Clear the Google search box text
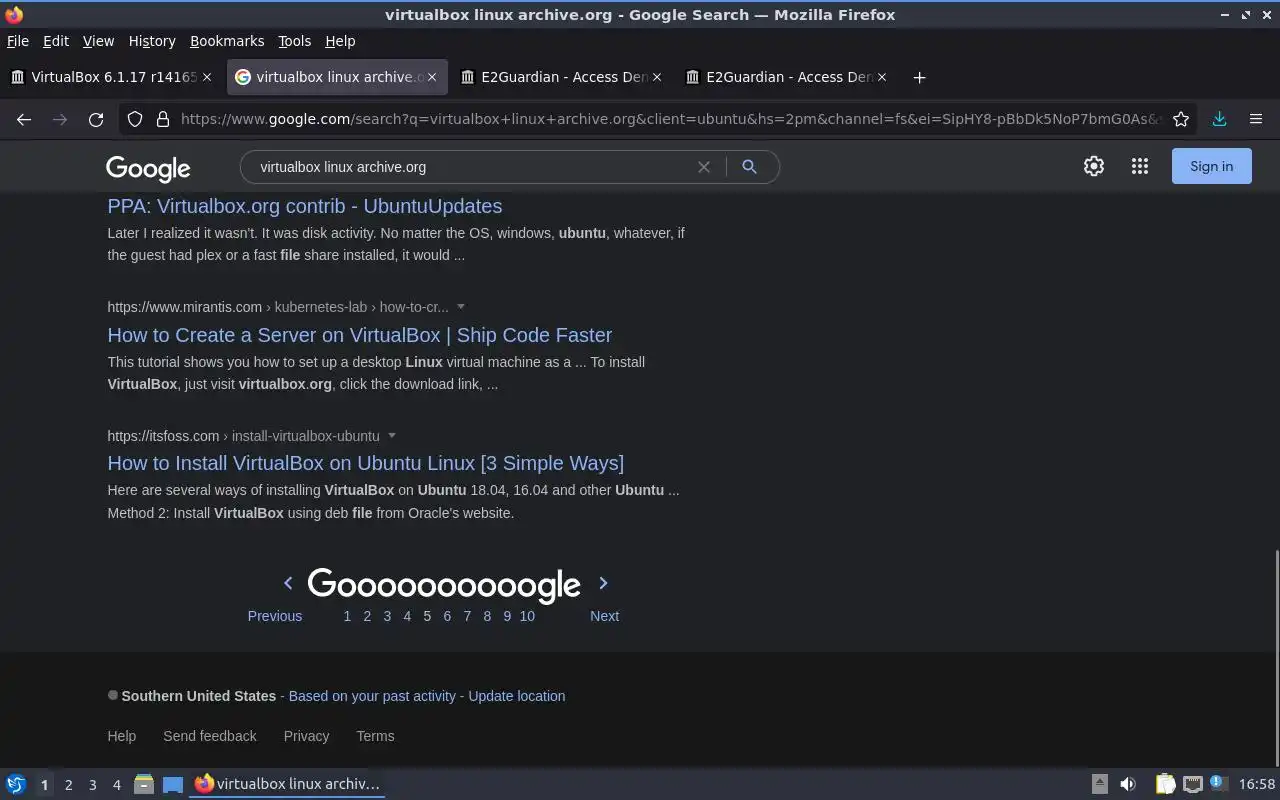 pos(704,167)
